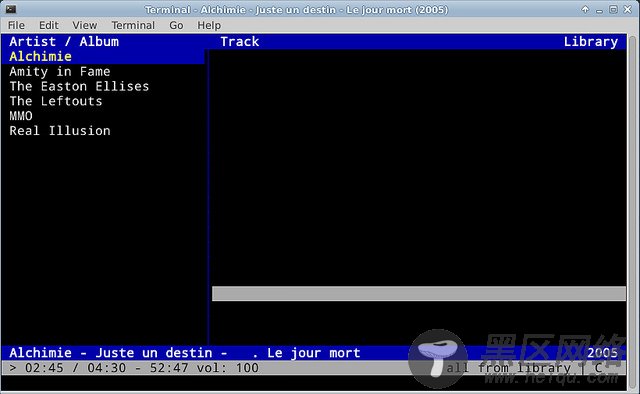Select the Real Illusion artist
The image size is (640, 394).
coord(60,131)
